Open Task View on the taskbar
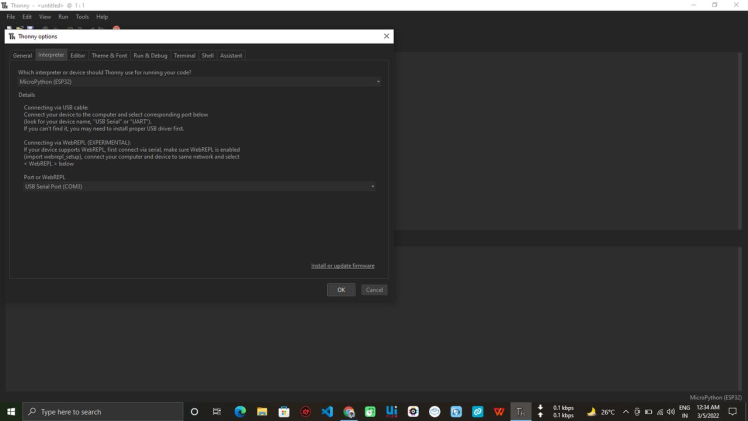 [217, 411]
